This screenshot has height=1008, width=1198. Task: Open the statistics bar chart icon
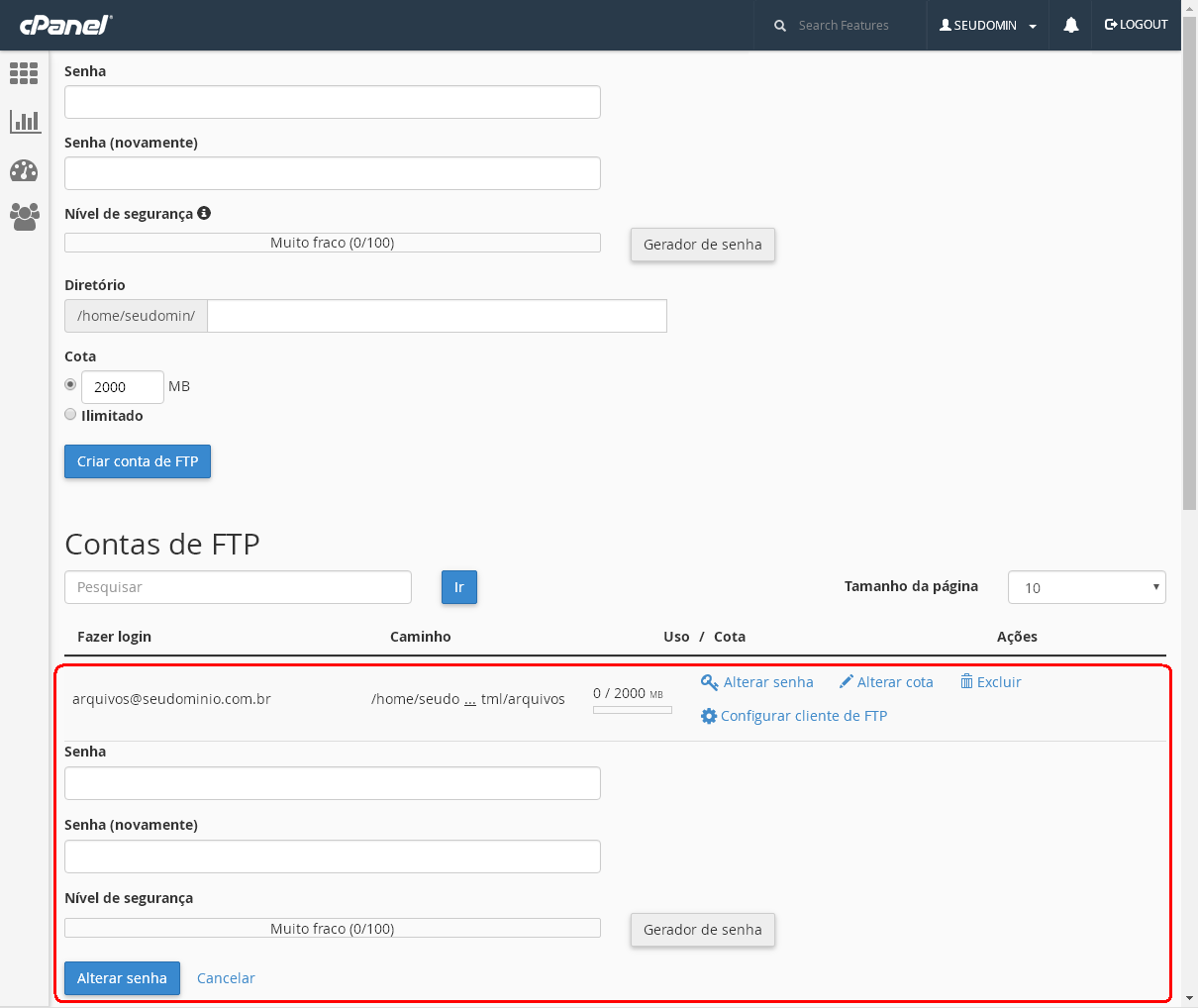pos(24,122)
